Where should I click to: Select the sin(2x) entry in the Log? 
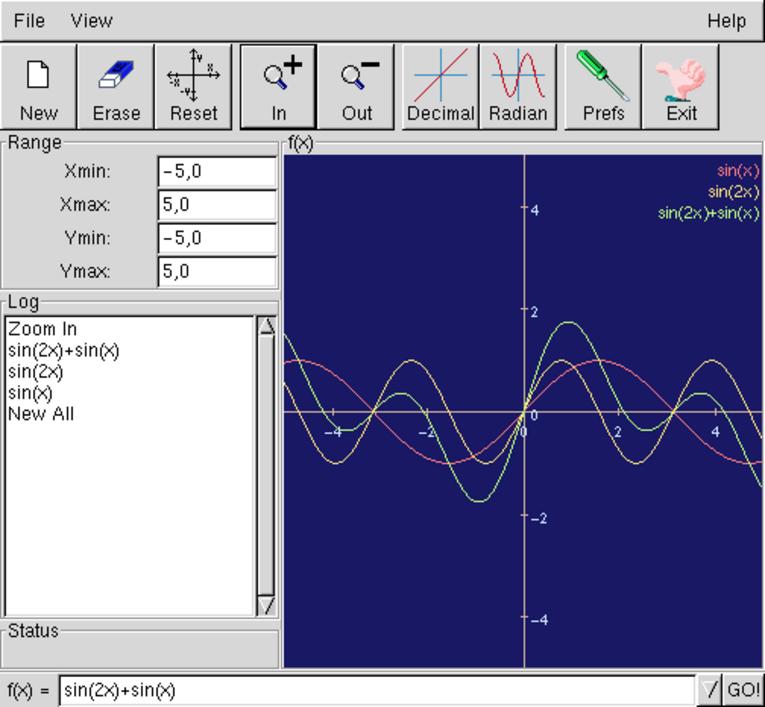[x=35, y=372]
